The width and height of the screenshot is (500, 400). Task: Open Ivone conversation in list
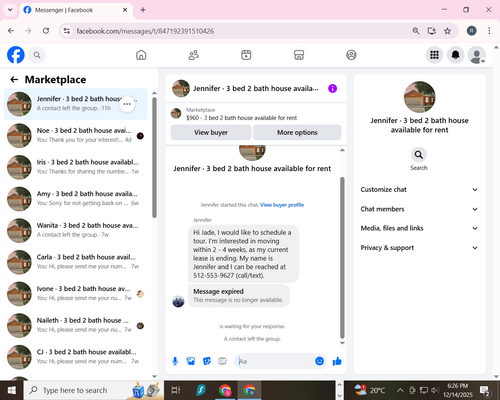click(x=75, y=294)
